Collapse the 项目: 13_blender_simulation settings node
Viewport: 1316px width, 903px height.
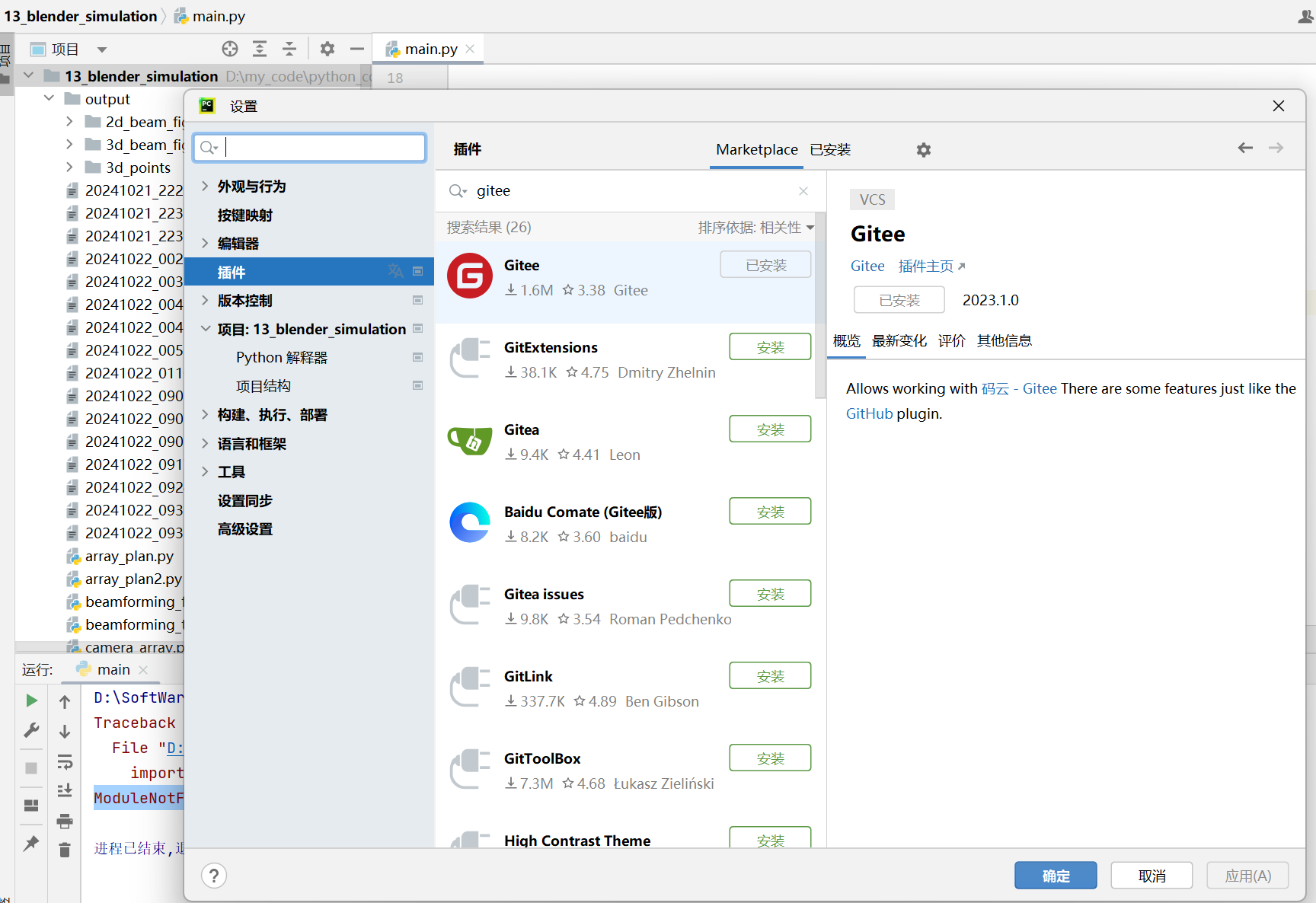tap(205, 329)
